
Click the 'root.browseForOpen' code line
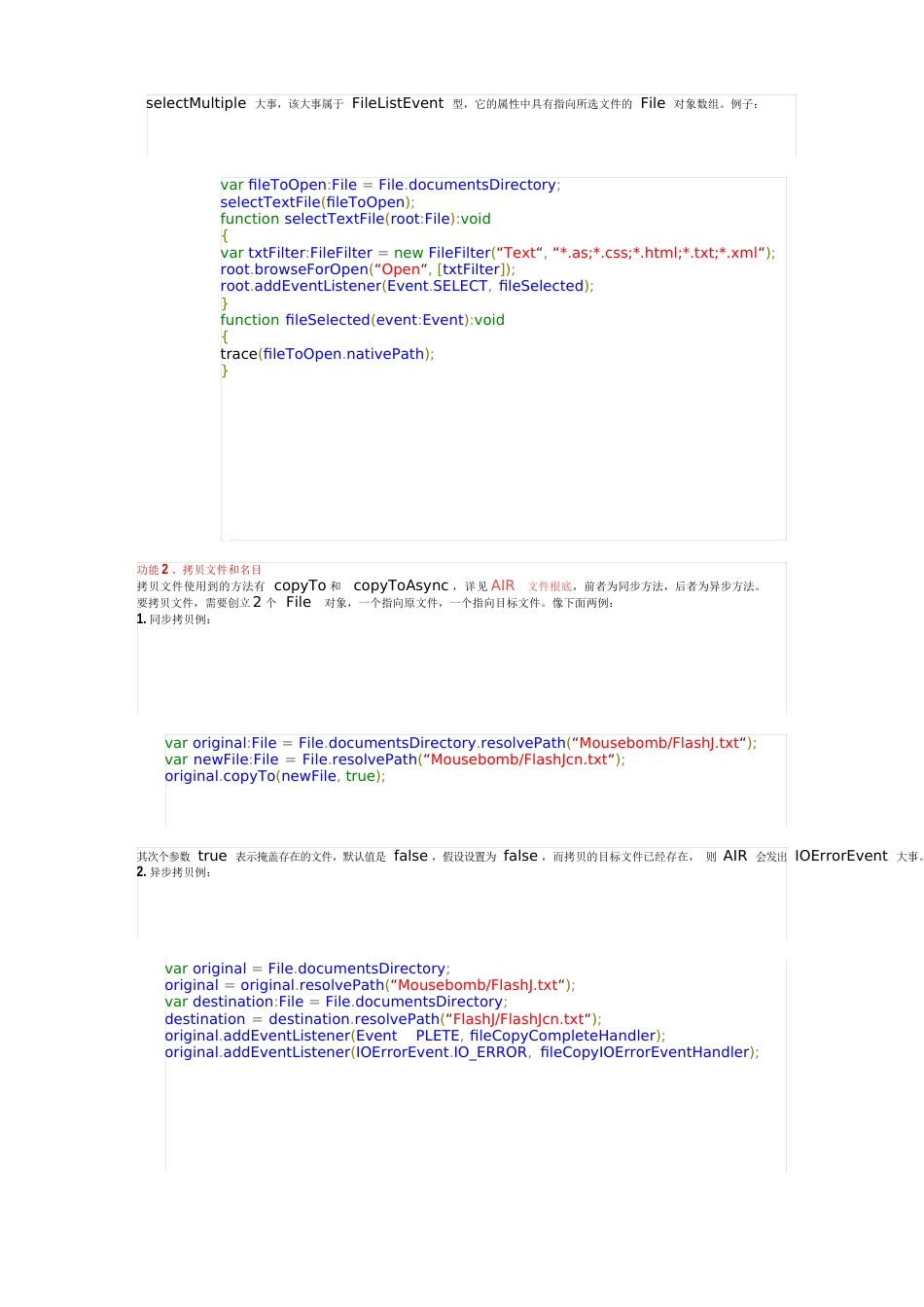tap(368, 269)
